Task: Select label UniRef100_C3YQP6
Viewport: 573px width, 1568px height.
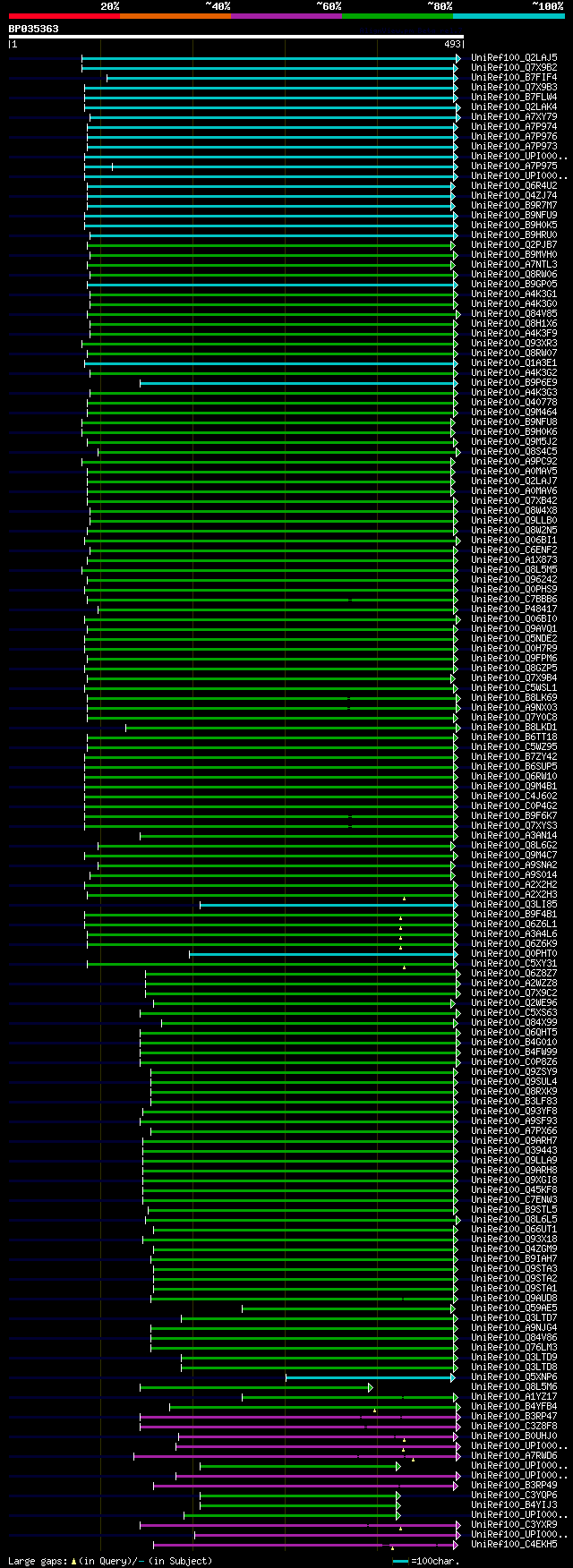Action: (514, 1495)
